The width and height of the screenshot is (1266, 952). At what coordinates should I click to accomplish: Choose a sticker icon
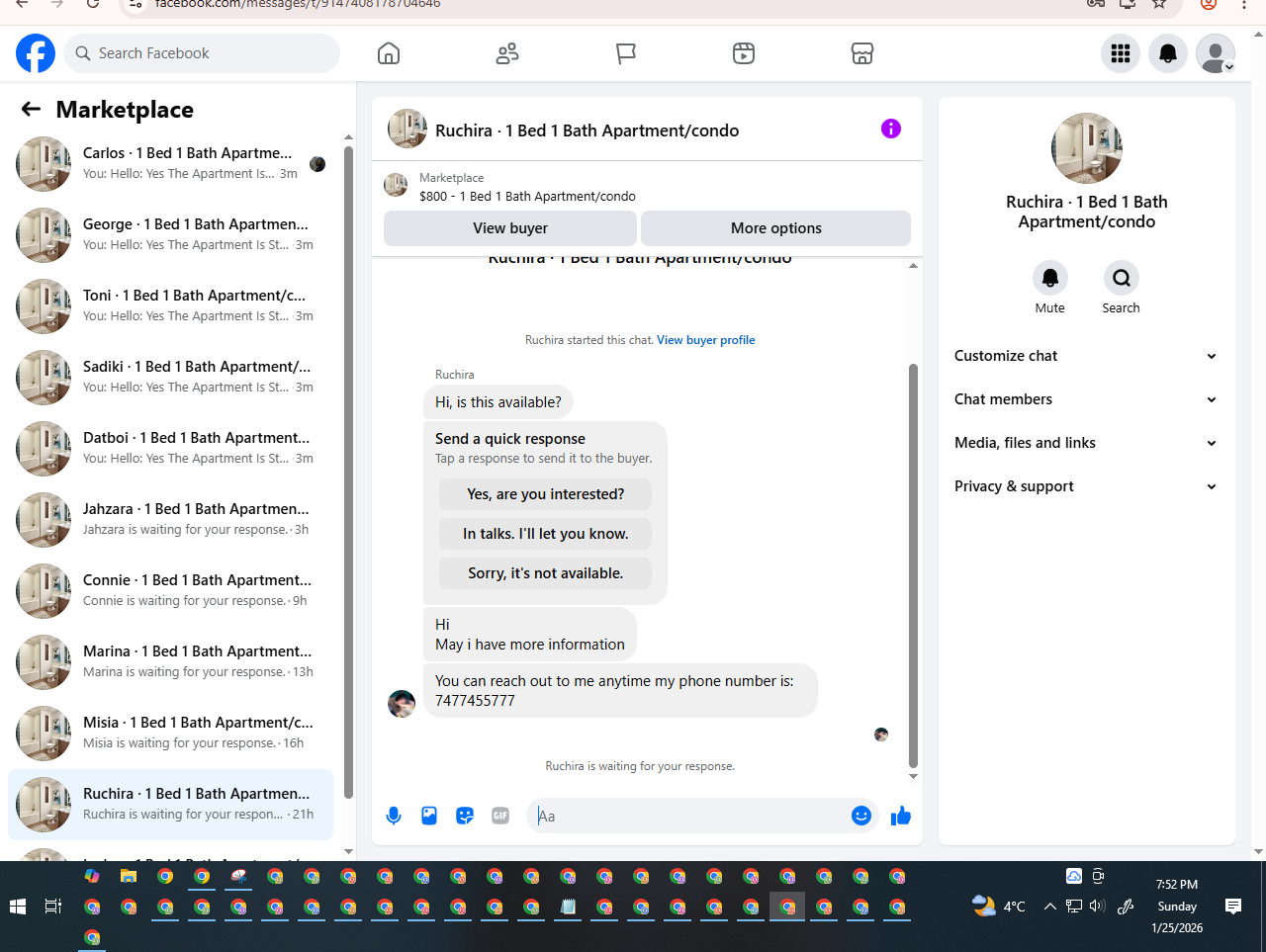pyautogui.click(x=465, y=816)
